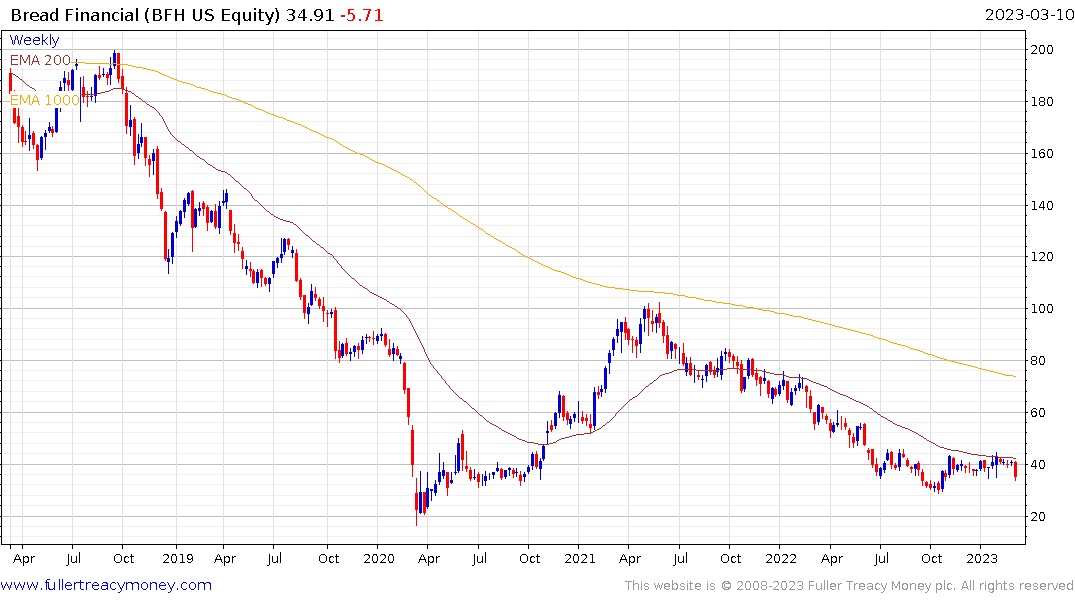Click the 60 price axis label
This screenshot has width=1075, height=600.
[x=1038, y=413]
